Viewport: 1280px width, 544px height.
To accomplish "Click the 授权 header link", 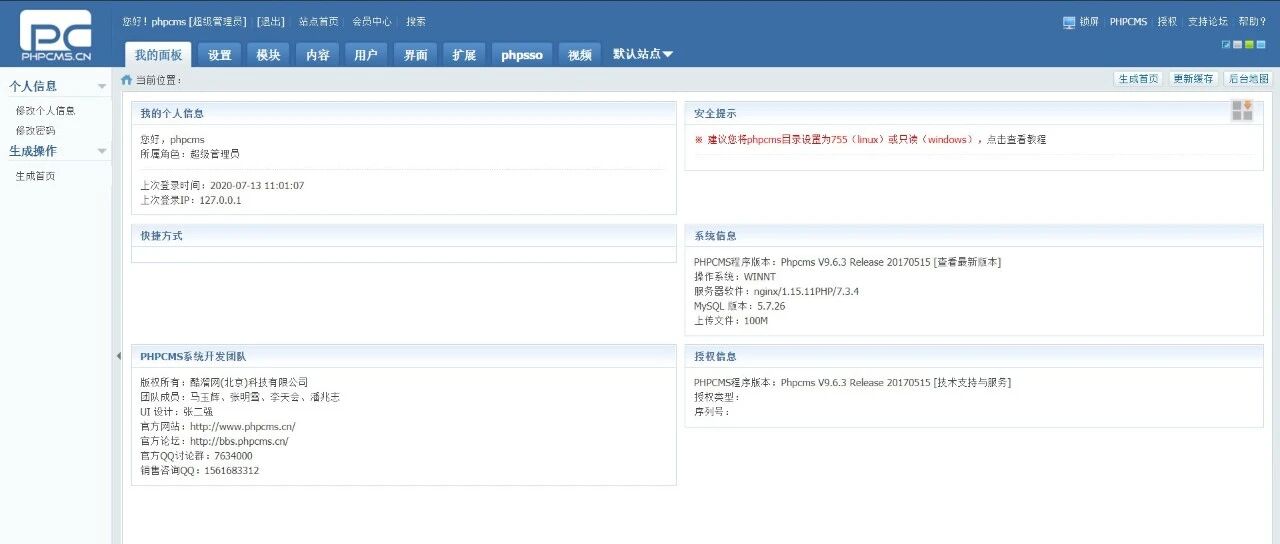I will tap(1167, 22).
